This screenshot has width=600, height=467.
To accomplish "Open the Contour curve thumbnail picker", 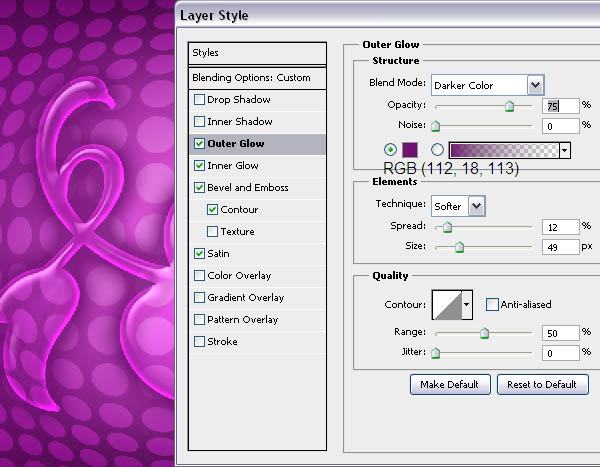I will tap(447, 305).
